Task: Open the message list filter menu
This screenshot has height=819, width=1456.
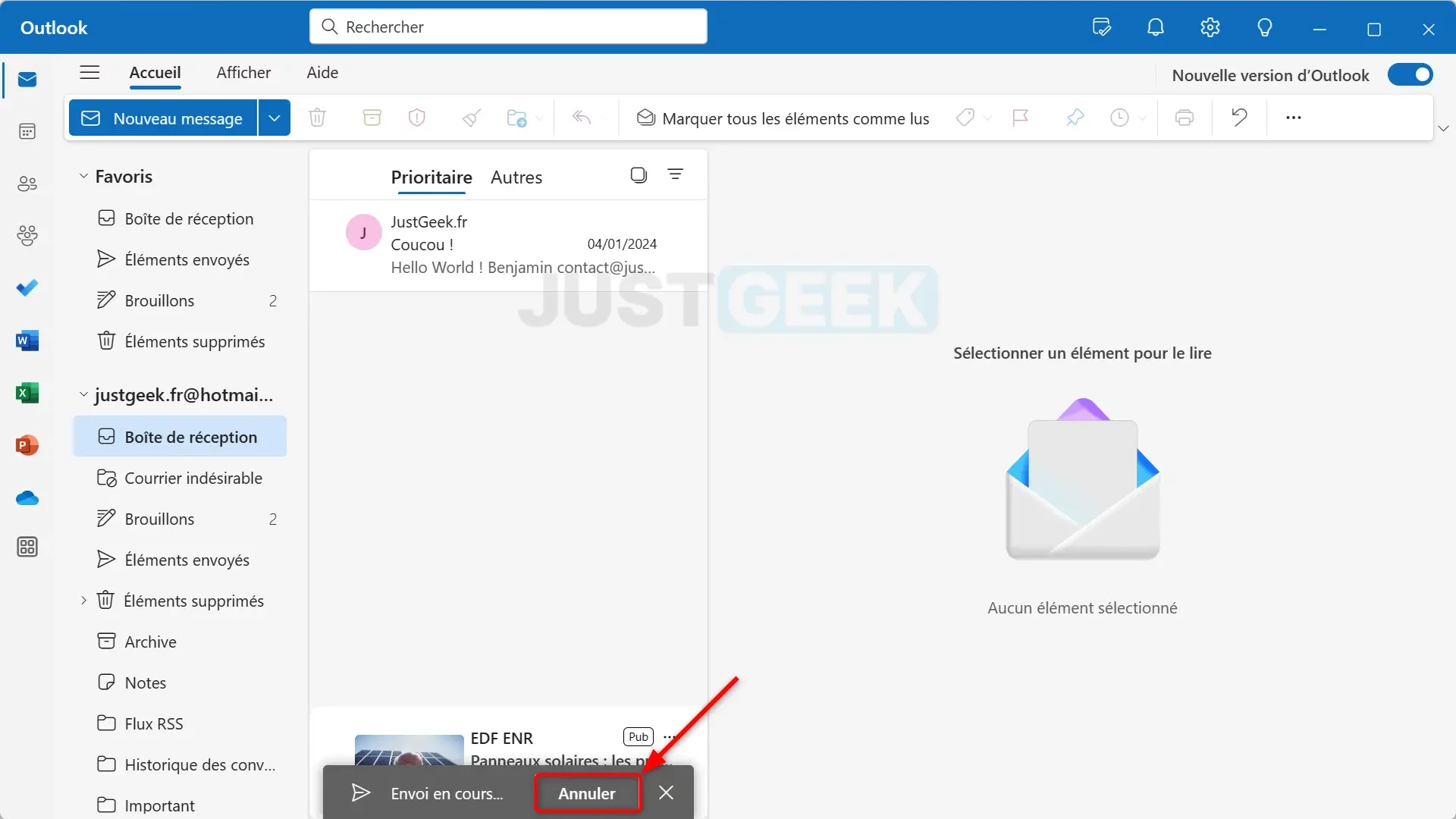Action: (675, 175)
